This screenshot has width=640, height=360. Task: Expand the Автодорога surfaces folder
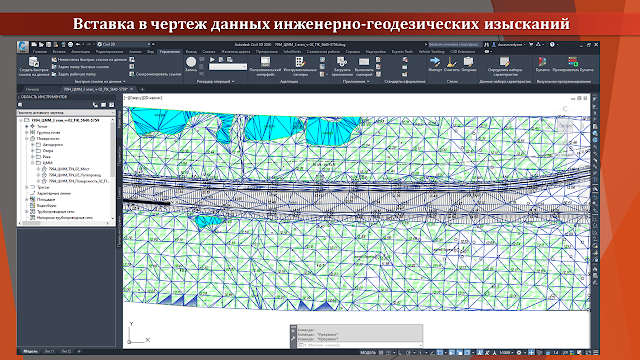pos(33,144)
